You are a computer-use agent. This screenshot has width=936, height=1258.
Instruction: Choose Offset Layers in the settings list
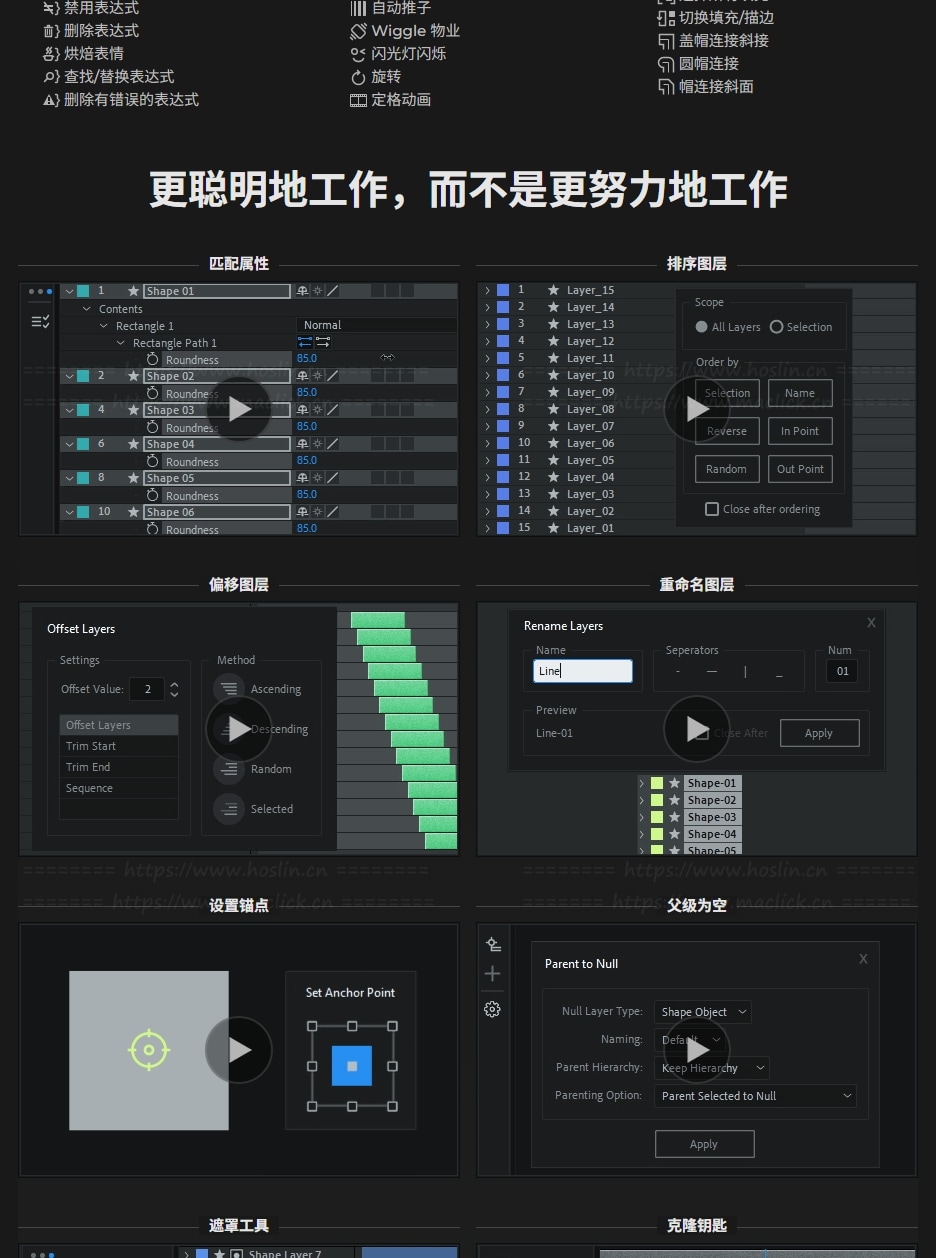click(x=119, y=725)
